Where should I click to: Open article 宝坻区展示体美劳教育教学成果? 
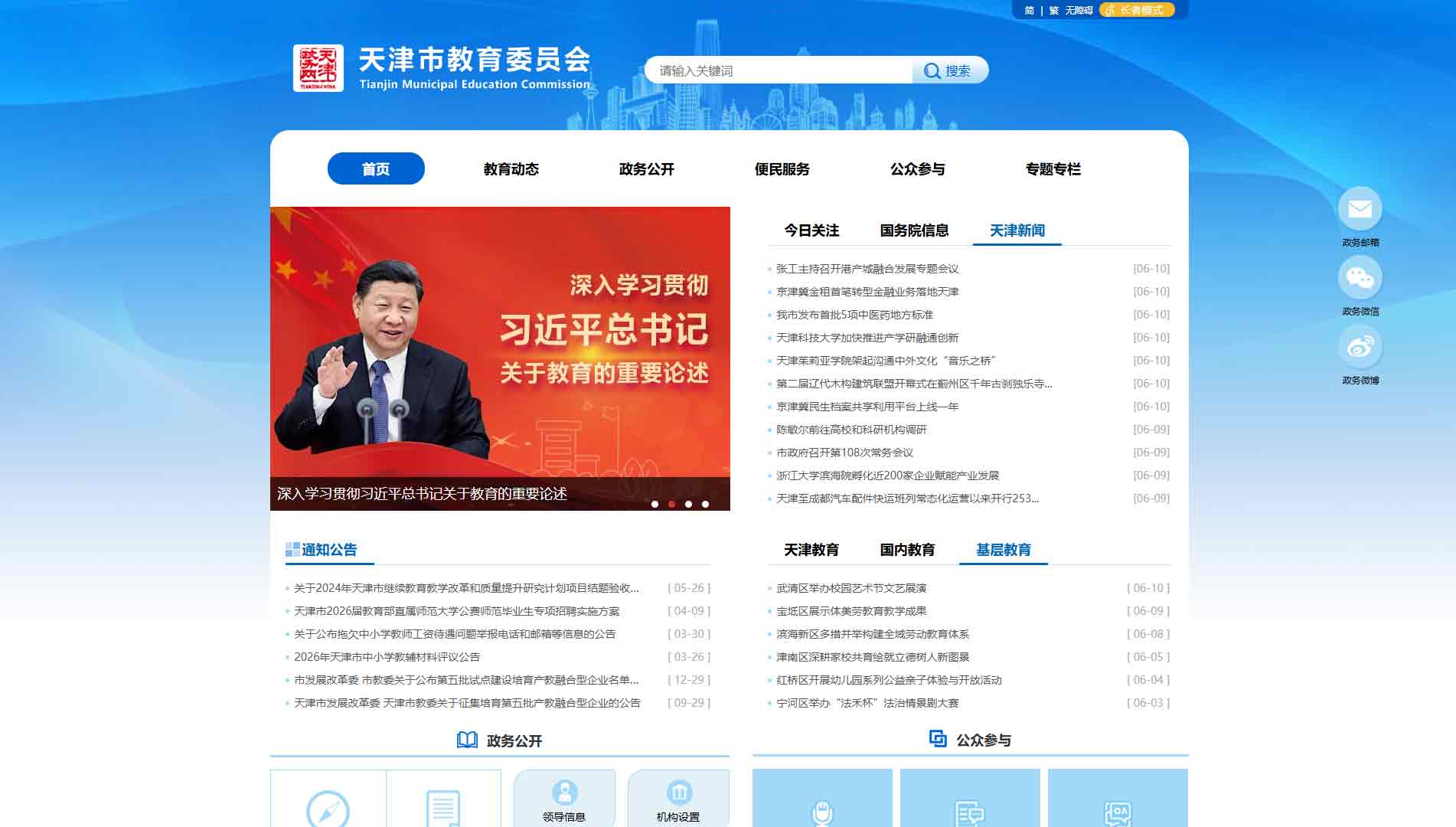(851, 611)
